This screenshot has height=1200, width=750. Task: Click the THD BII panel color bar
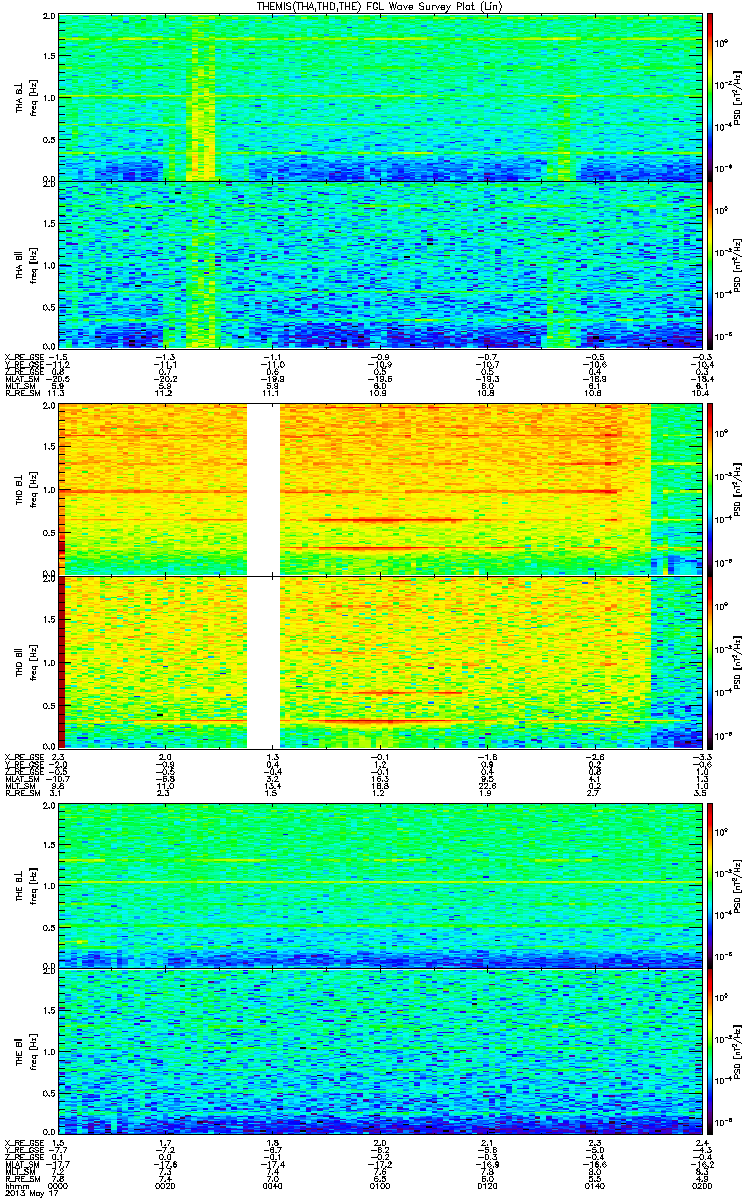point(711,662)
